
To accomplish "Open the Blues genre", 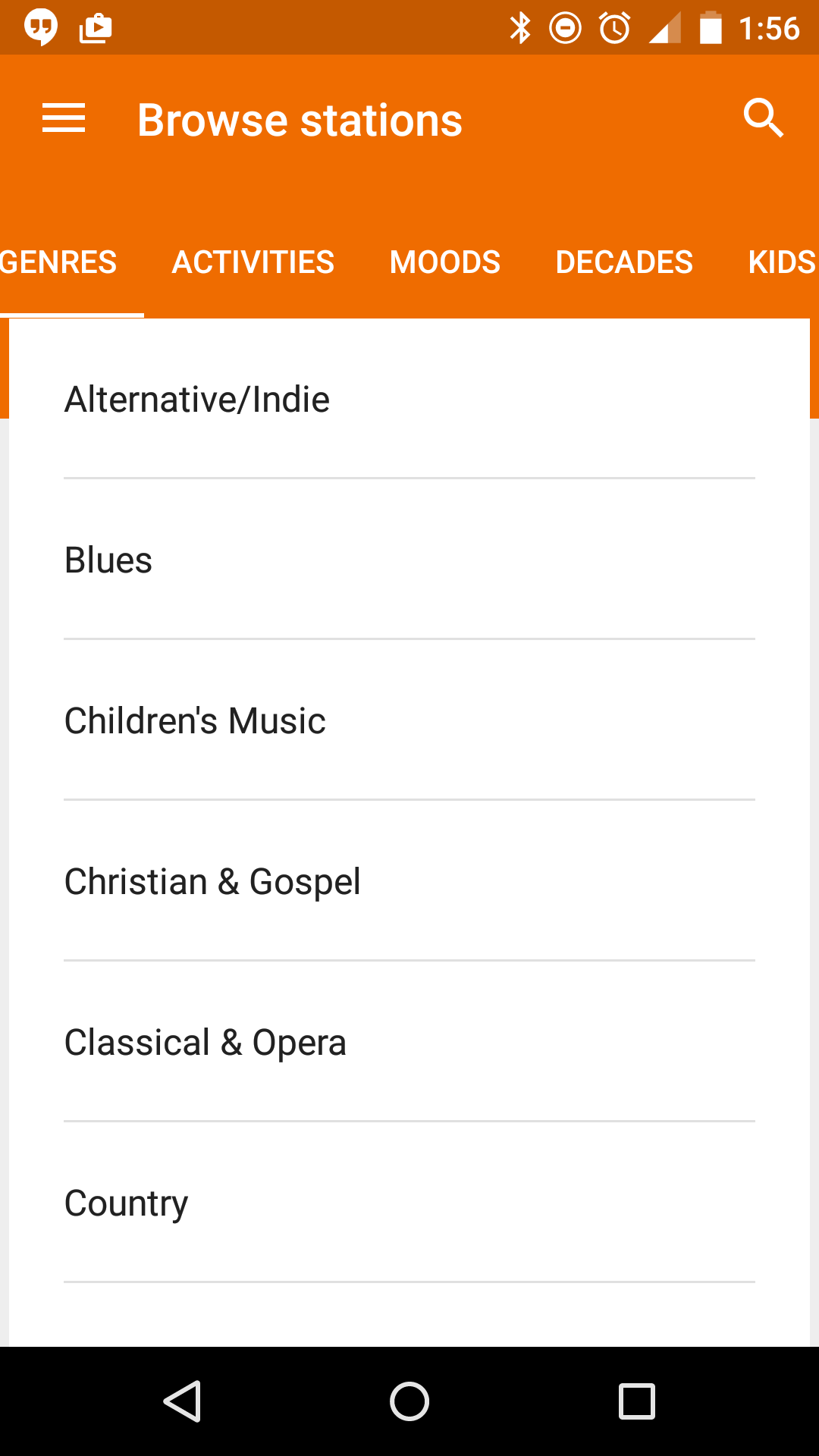I will click(x=409, y=560).
